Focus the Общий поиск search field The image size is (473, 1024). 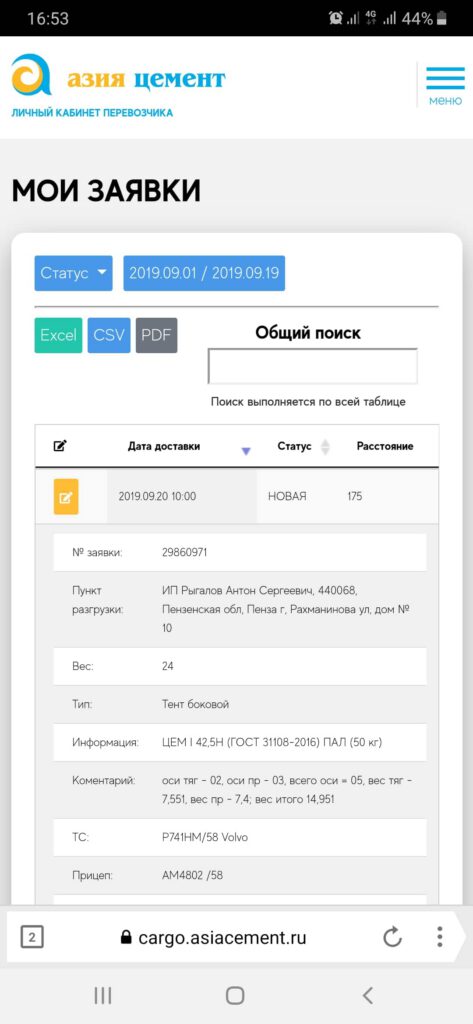coord(312,366)
